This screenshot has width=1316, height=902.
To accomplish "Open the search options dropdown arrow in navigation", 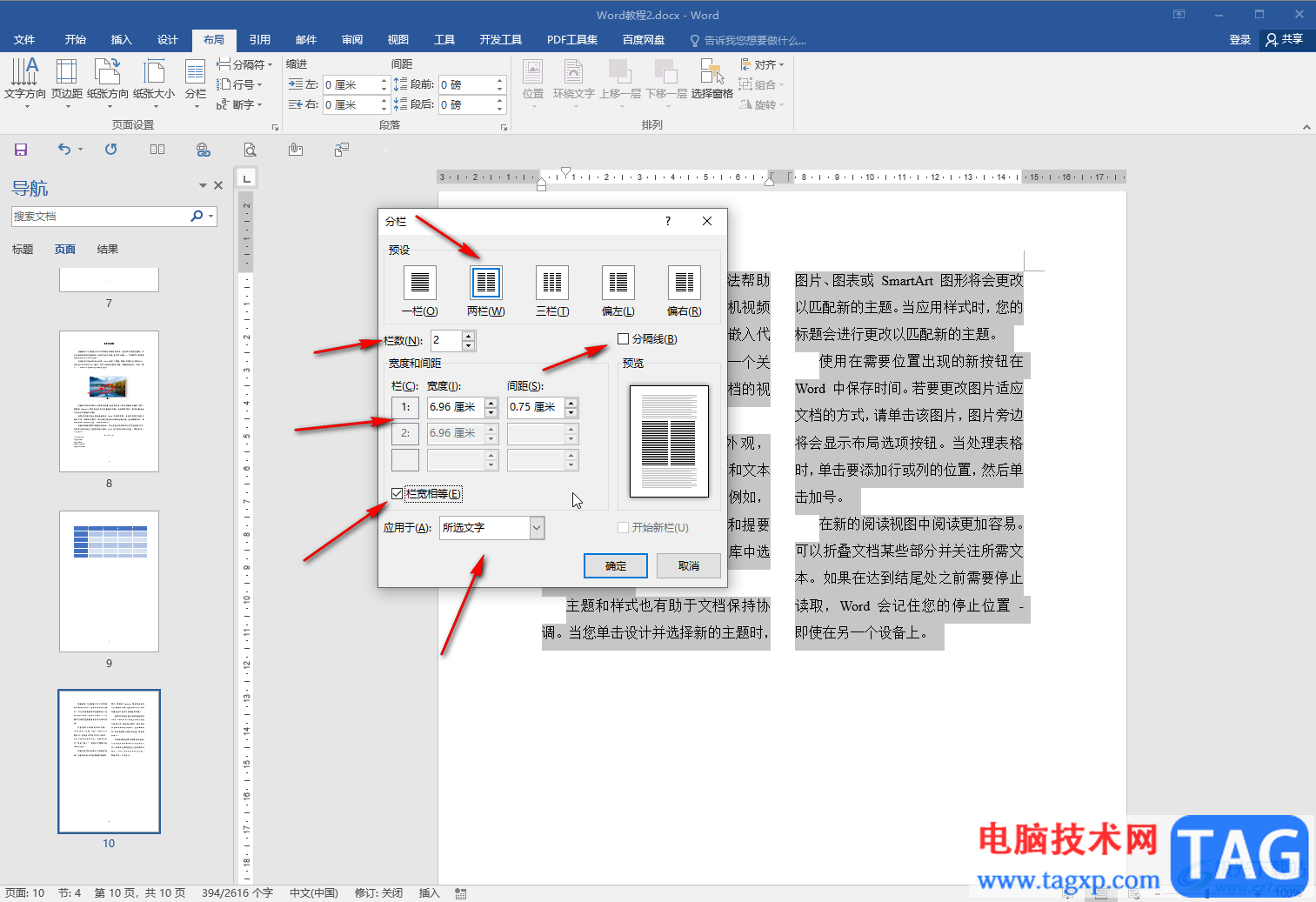I will 211,217.
